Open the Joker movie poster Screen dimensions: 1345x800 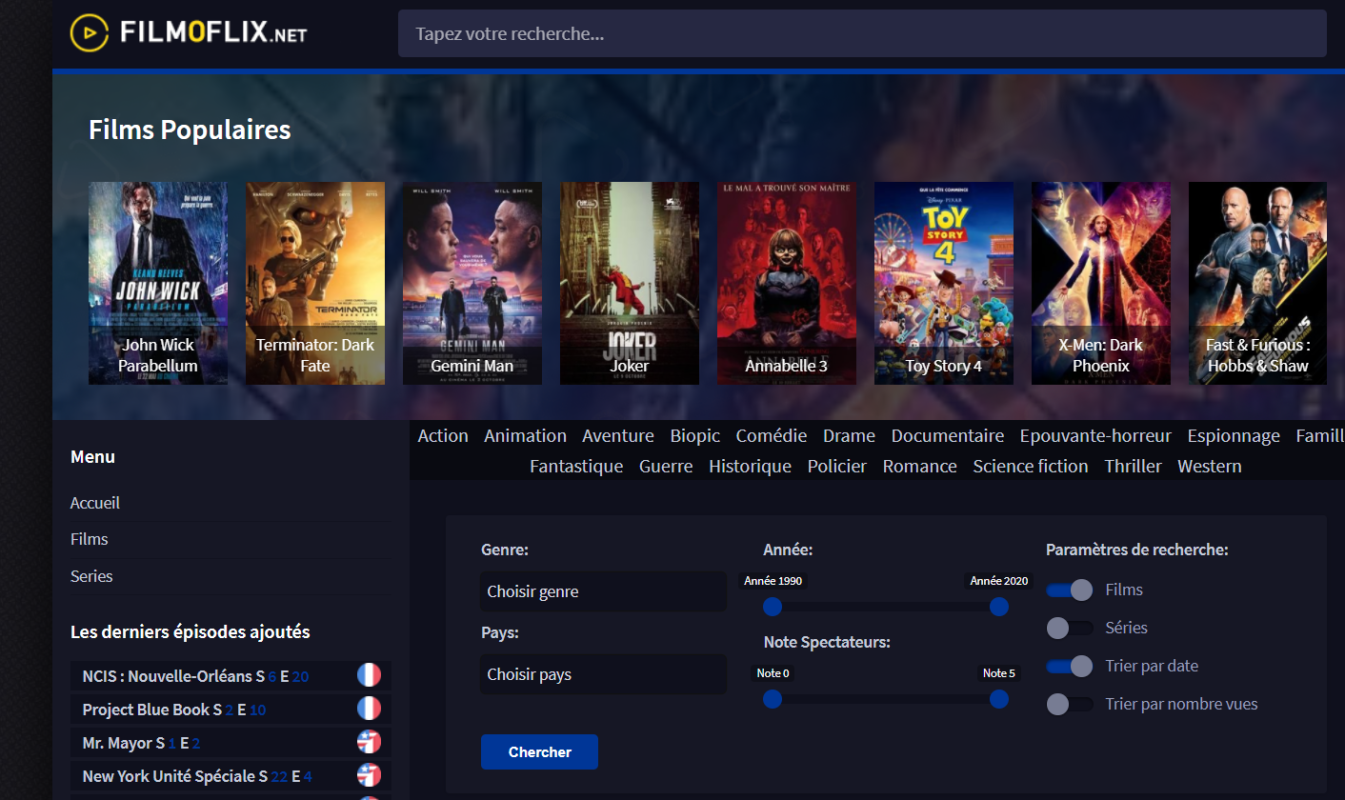coord(629,283)
